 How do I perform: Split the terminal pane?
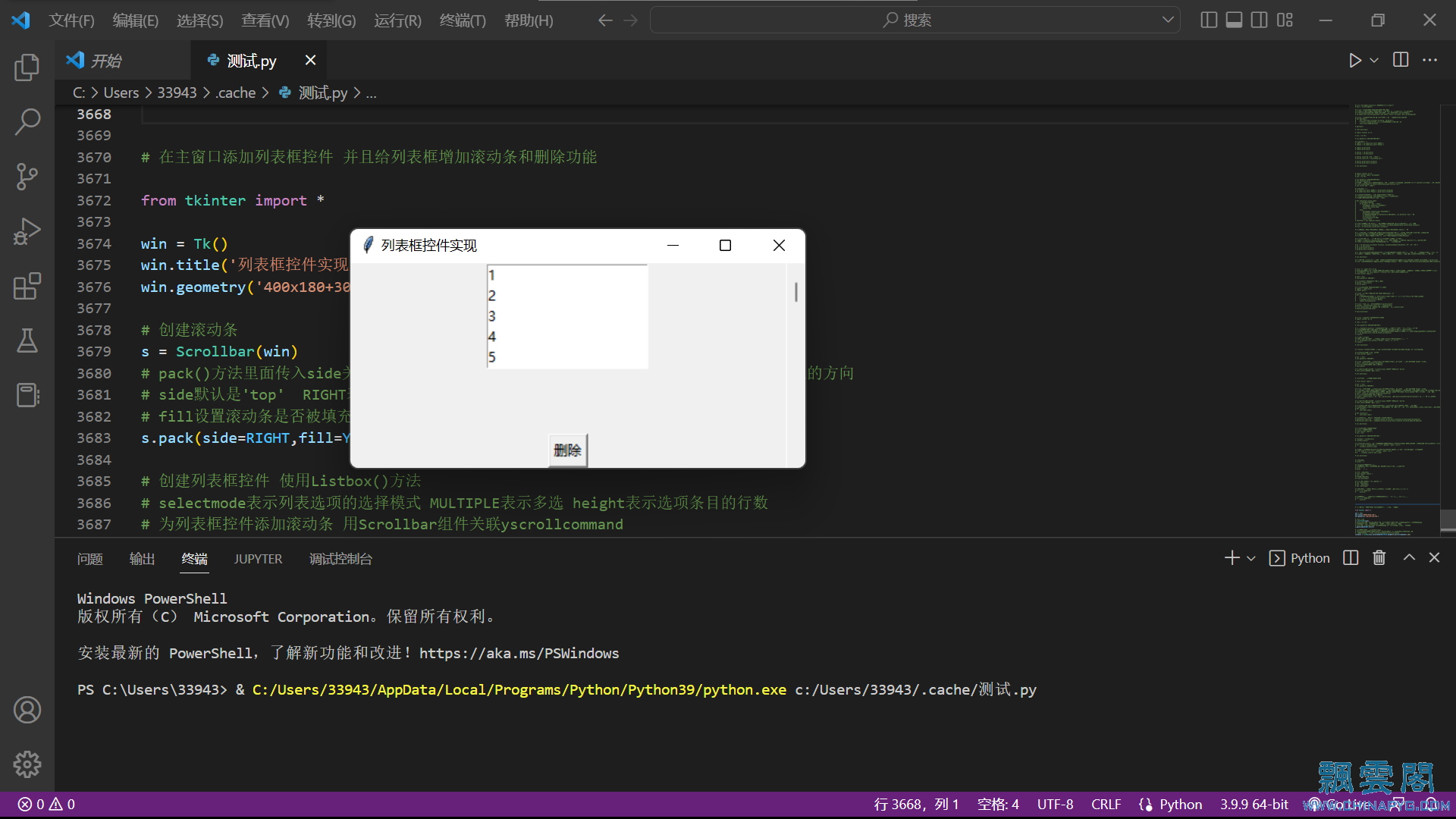1351,558
